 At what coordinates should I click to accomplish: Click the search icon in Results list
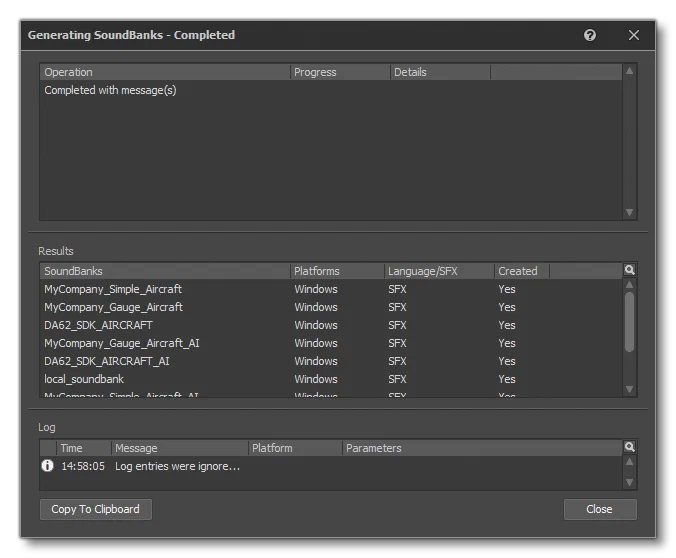(629, 270)
